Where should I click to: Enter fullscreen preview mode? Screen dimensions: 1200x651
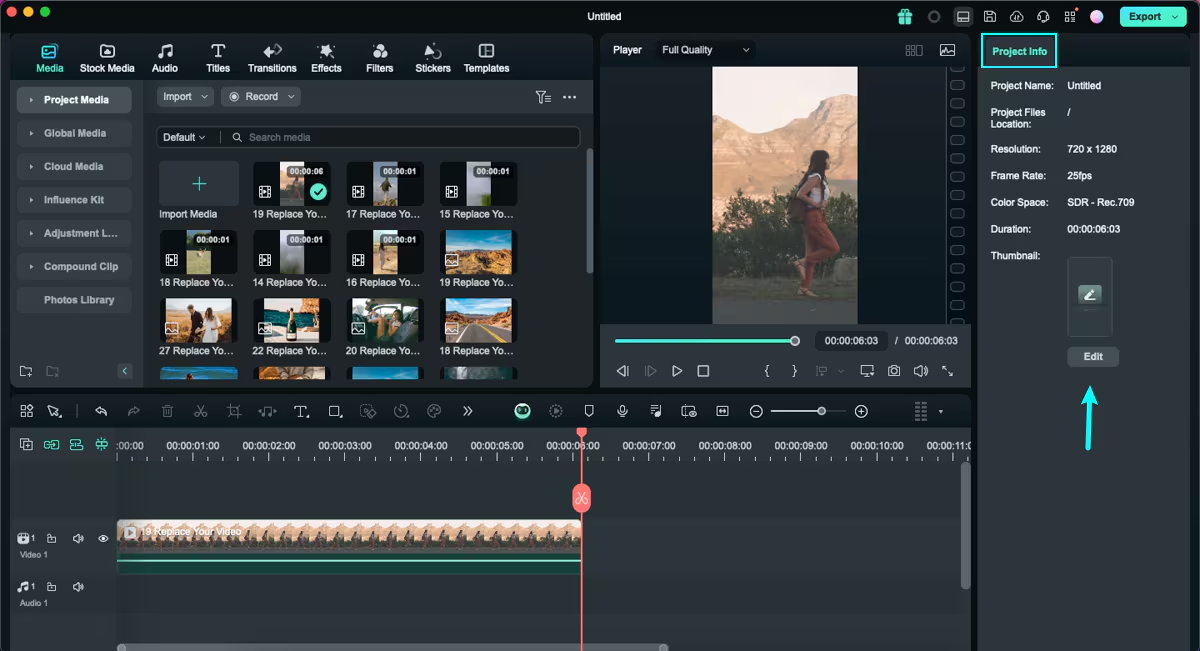(x=947, y=371)
